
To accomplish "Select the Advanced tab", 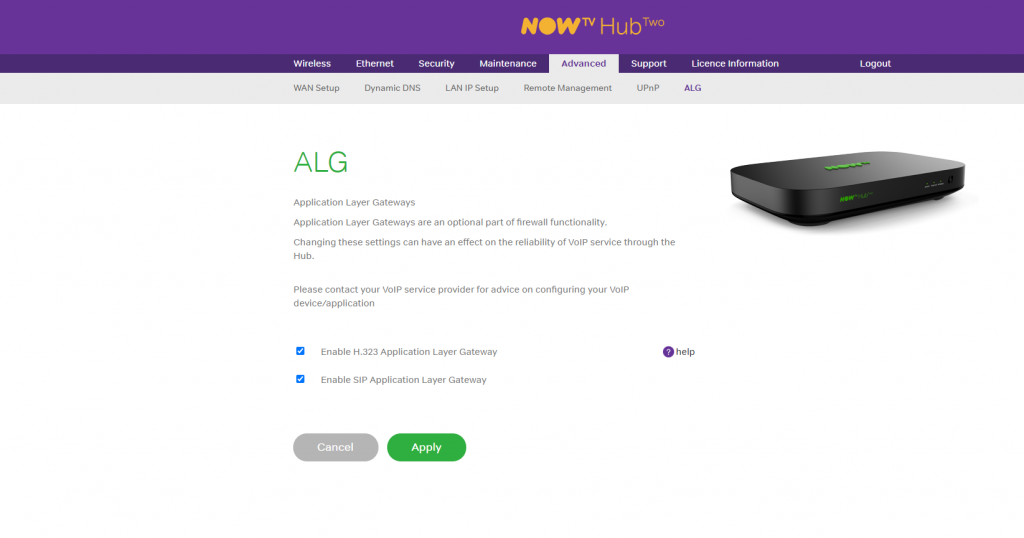I will [584, 63].
